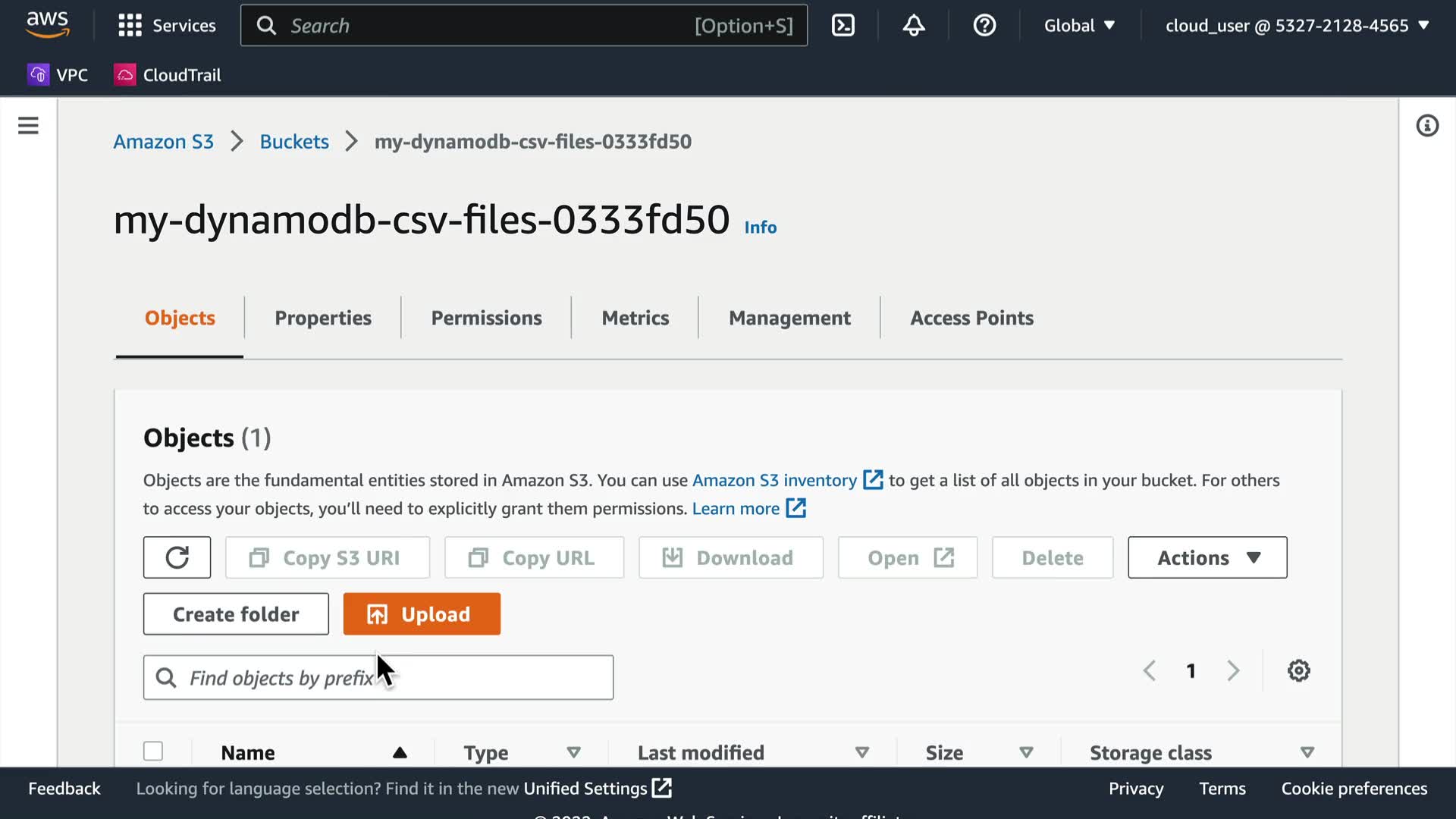
Task: Sort by the Type column arrow
Action: [x=573, y=752]
